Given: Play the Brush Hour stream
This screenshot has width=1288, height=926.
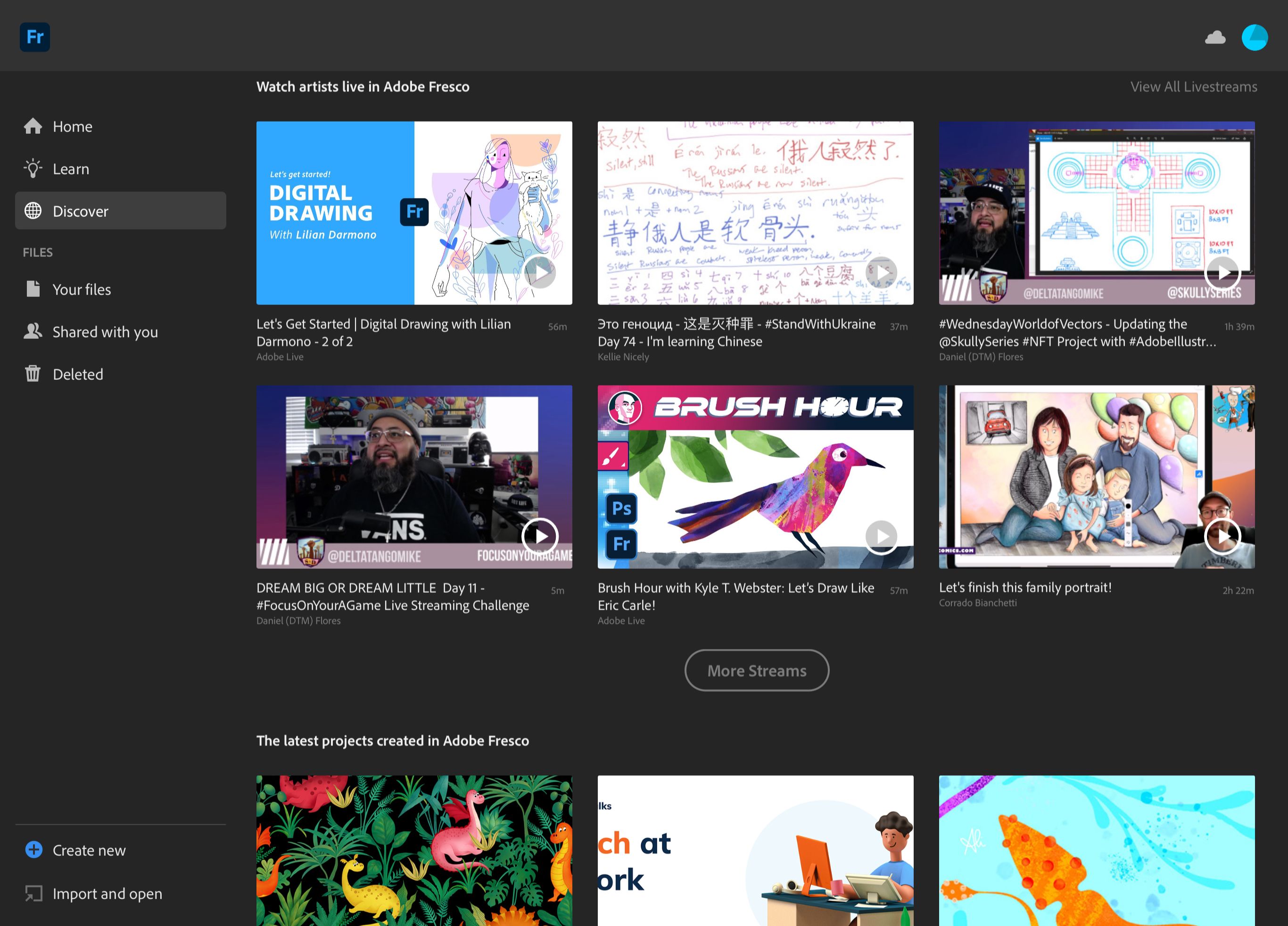Looking at the screenshot, I should pyautogui.click(x=881, y=536).
